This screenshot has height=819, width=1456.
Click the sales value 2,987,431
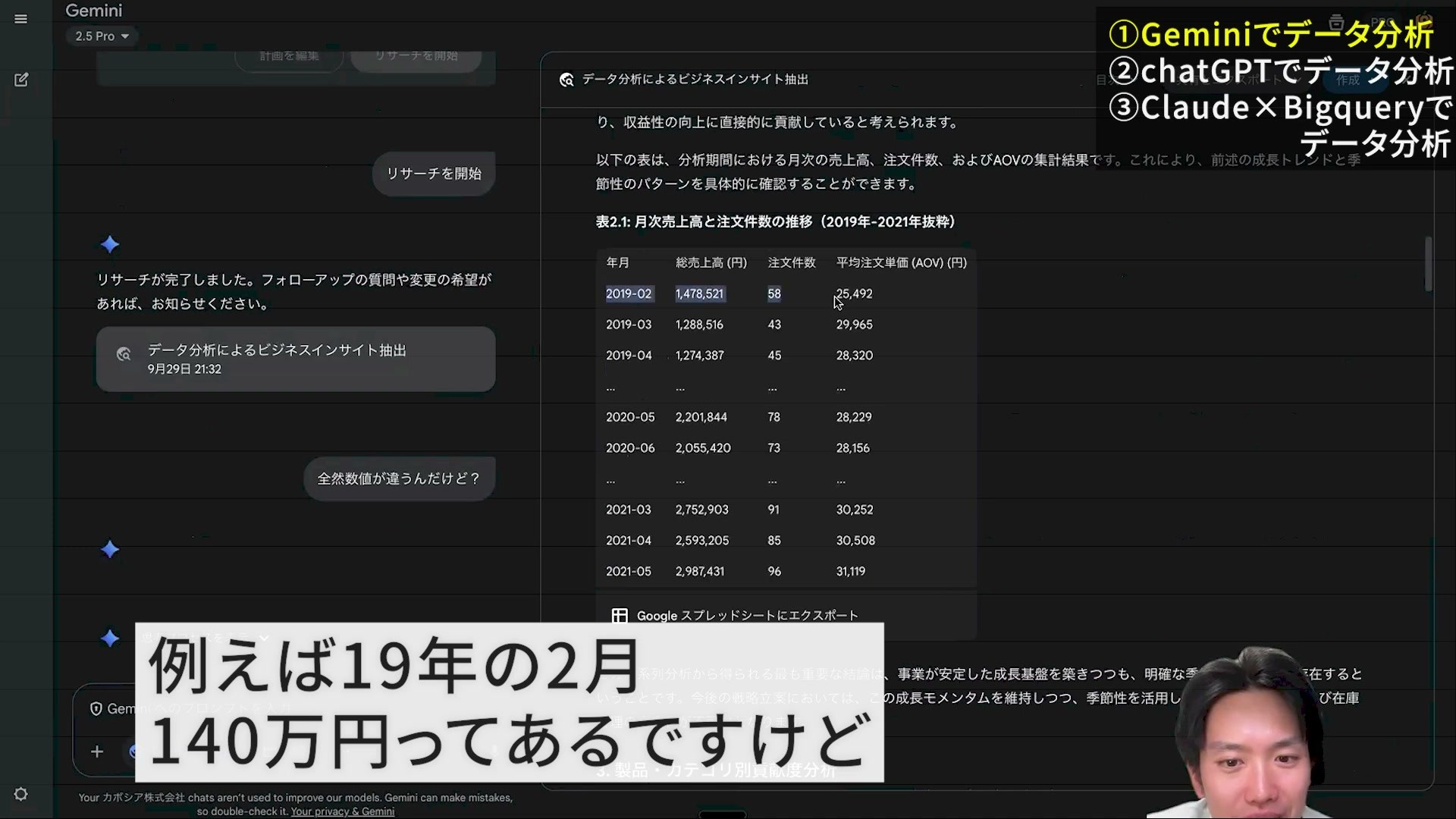click(699, 572)
